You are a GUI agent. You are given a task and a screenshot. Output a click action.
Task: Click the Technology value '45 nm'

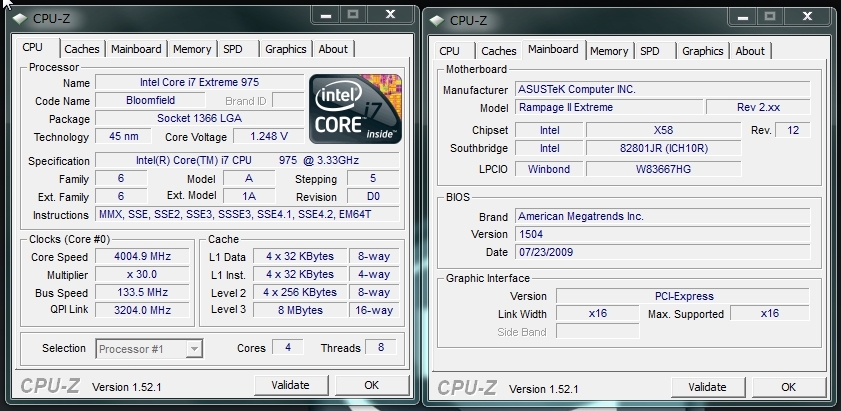123,136
